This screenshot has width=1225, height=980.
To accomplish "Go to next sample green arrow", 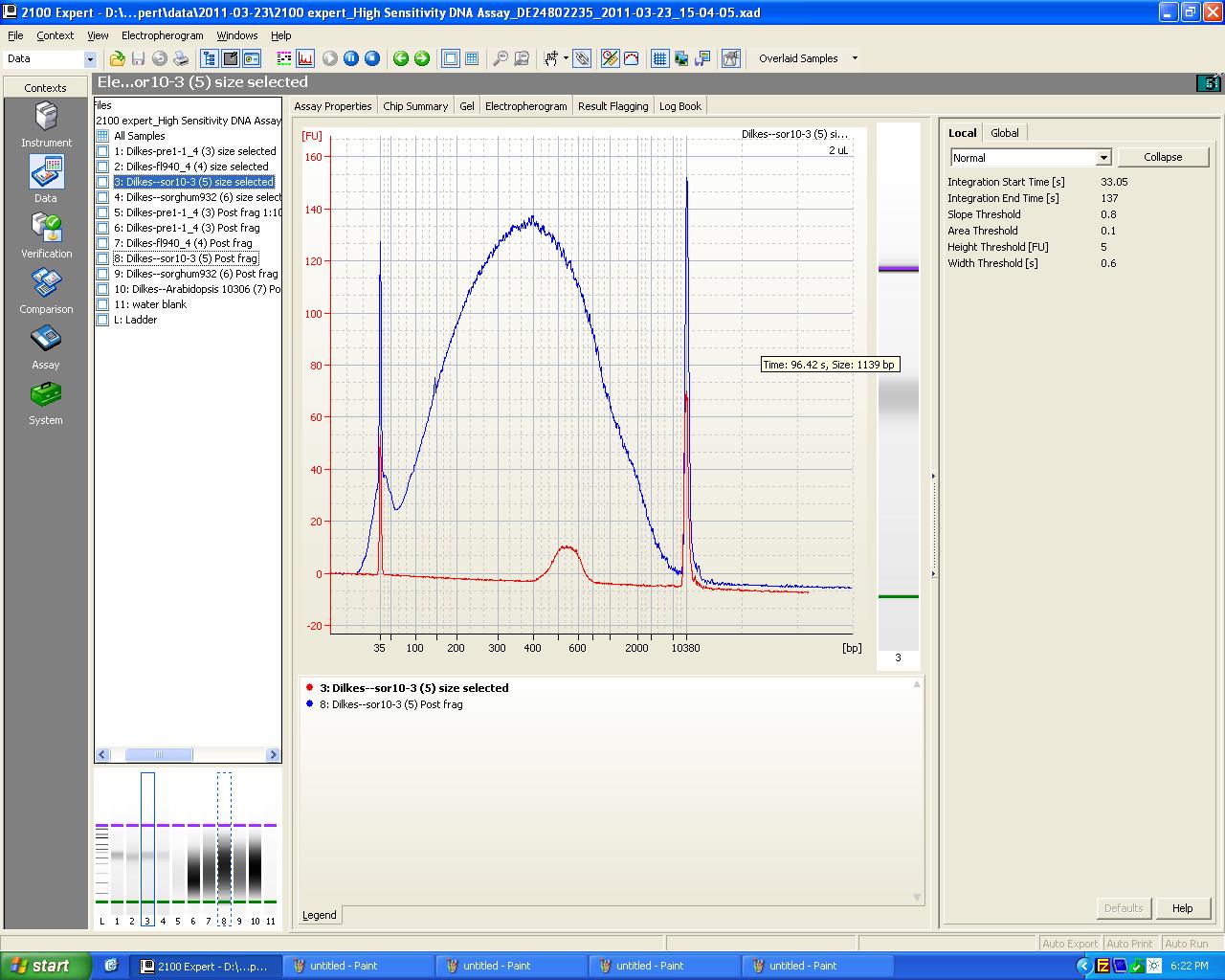I will 422,58.
